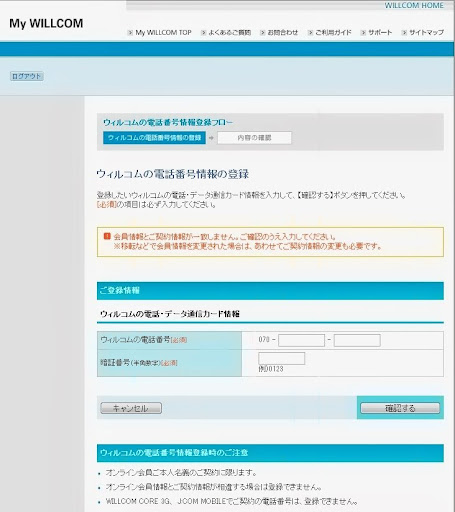Click the My WILLCOM logo

click(46, 23)
